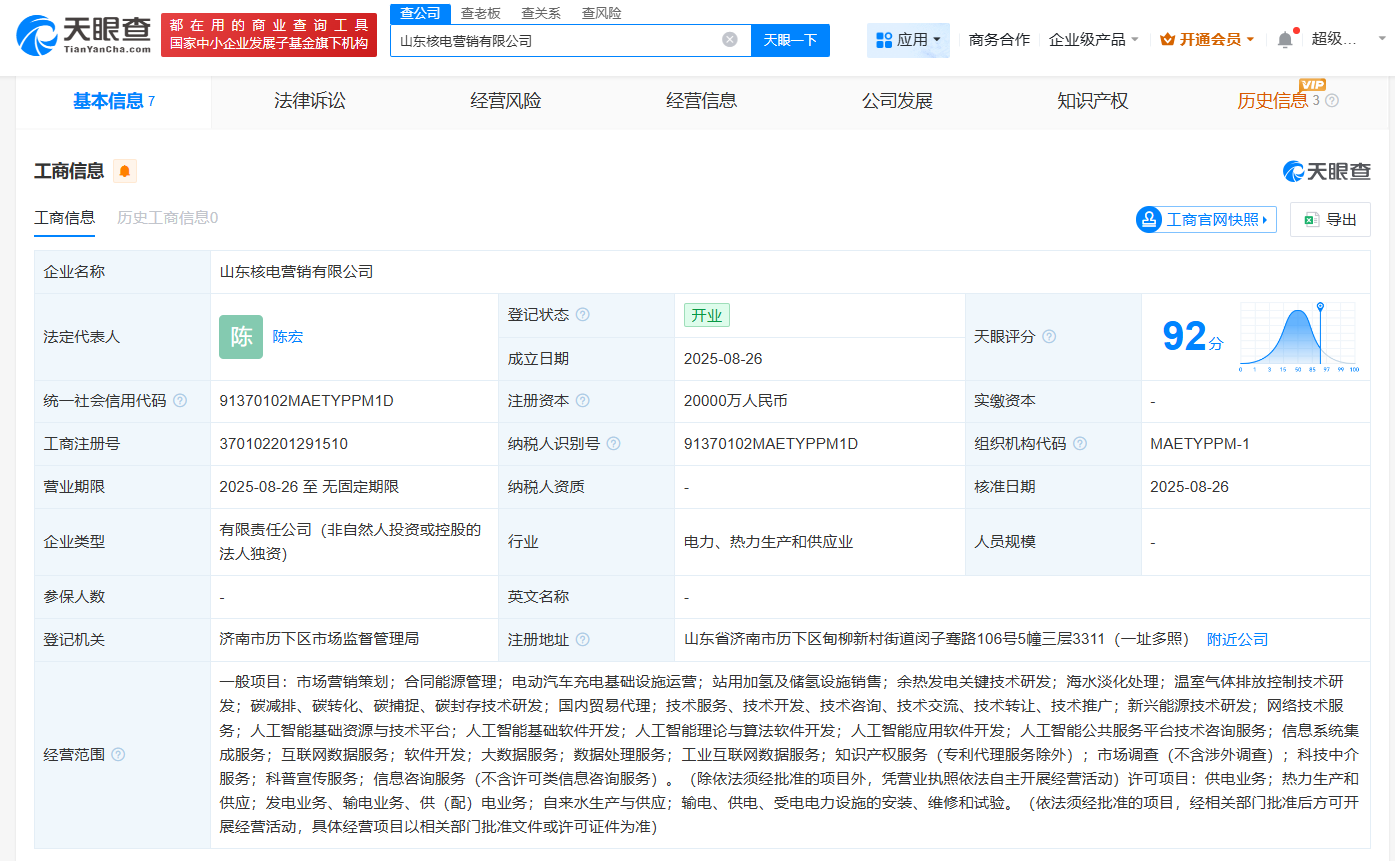Click the Excel icon in the 导出 button
Screen dimensions: 1395x861
[1313, 219]
